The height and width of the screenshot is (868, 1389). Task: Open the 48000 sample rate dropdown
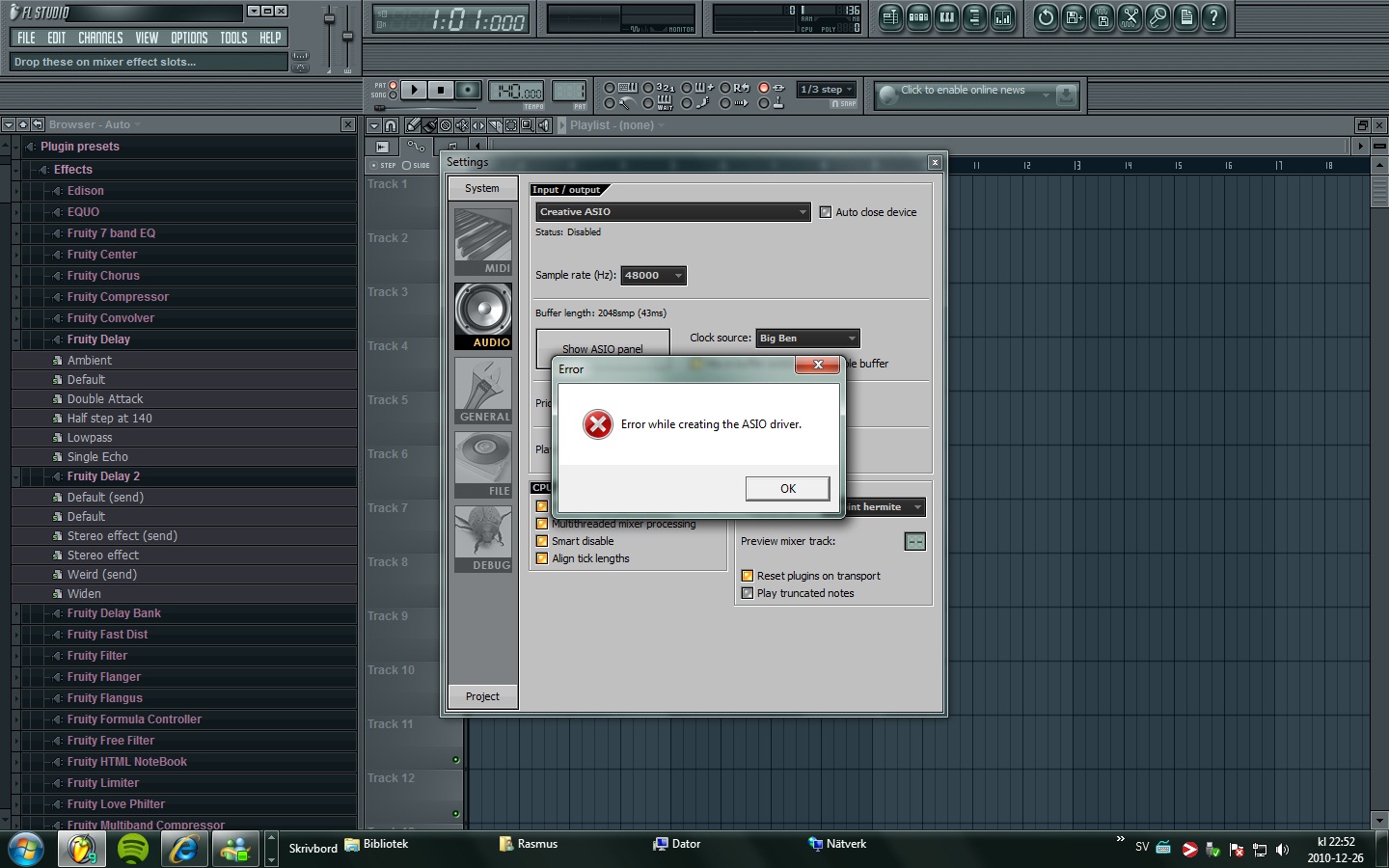coord(653,276)
